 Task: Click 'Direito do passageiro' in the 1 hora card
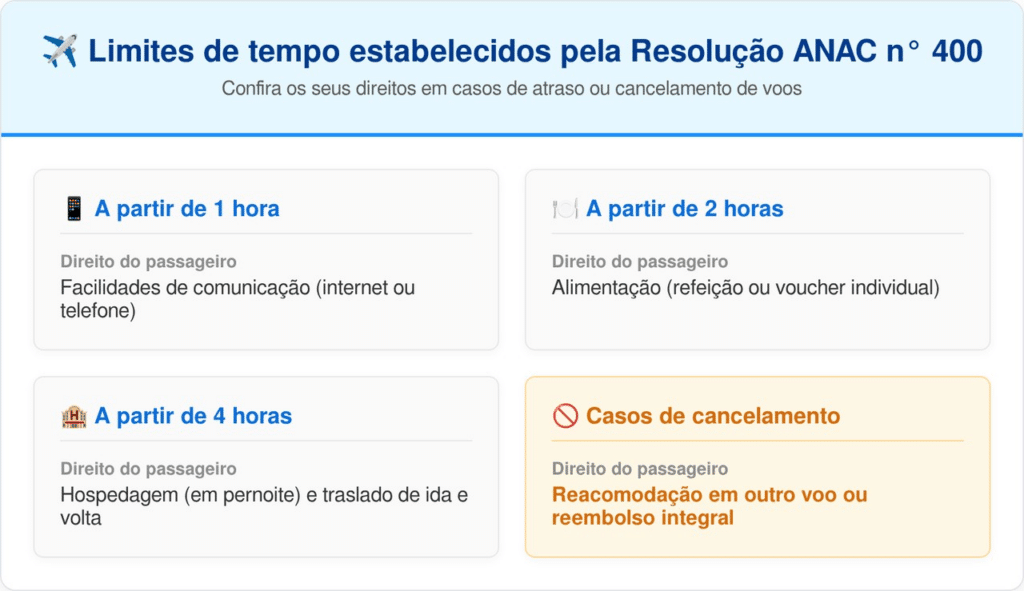tap(148, 262)
